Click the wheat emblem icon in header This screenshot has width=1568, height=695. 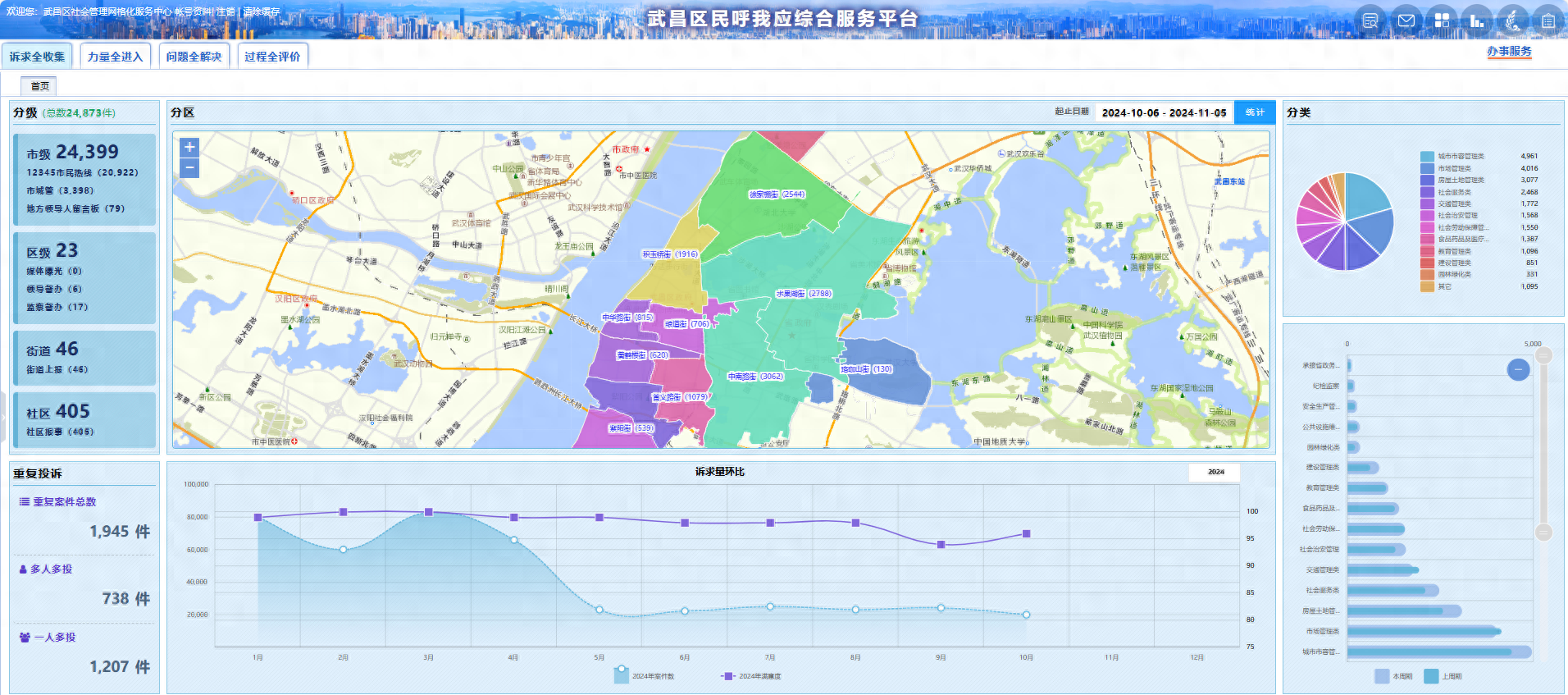coord(1512,21)
